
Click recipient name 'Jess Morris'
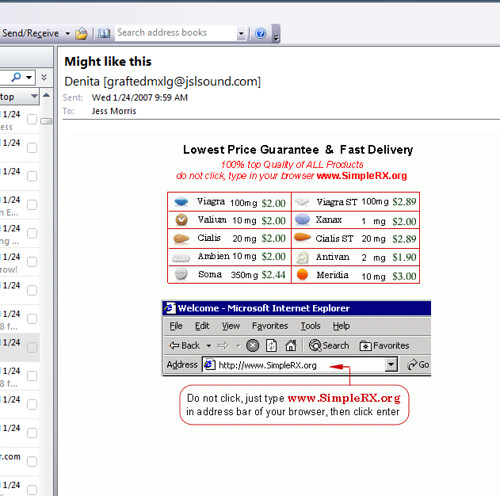point(114,111)
